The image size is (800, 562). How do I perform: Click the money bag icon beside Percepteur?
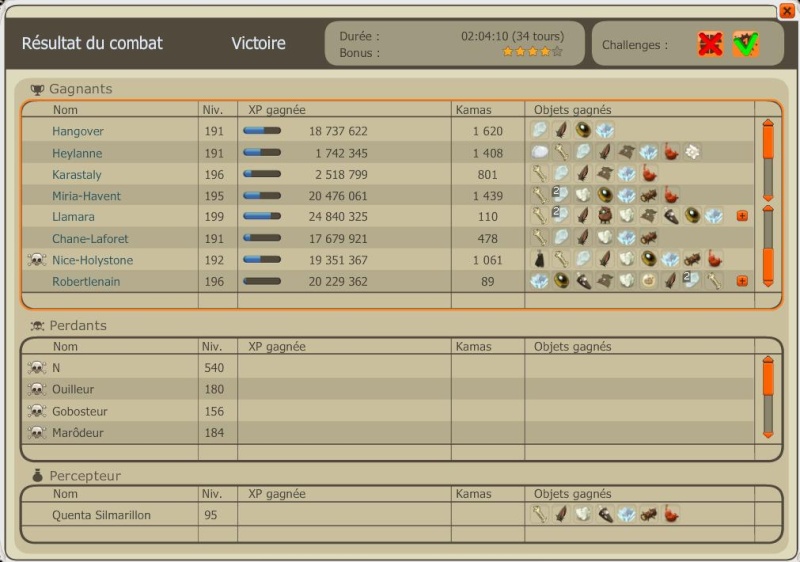coord(37,476)
